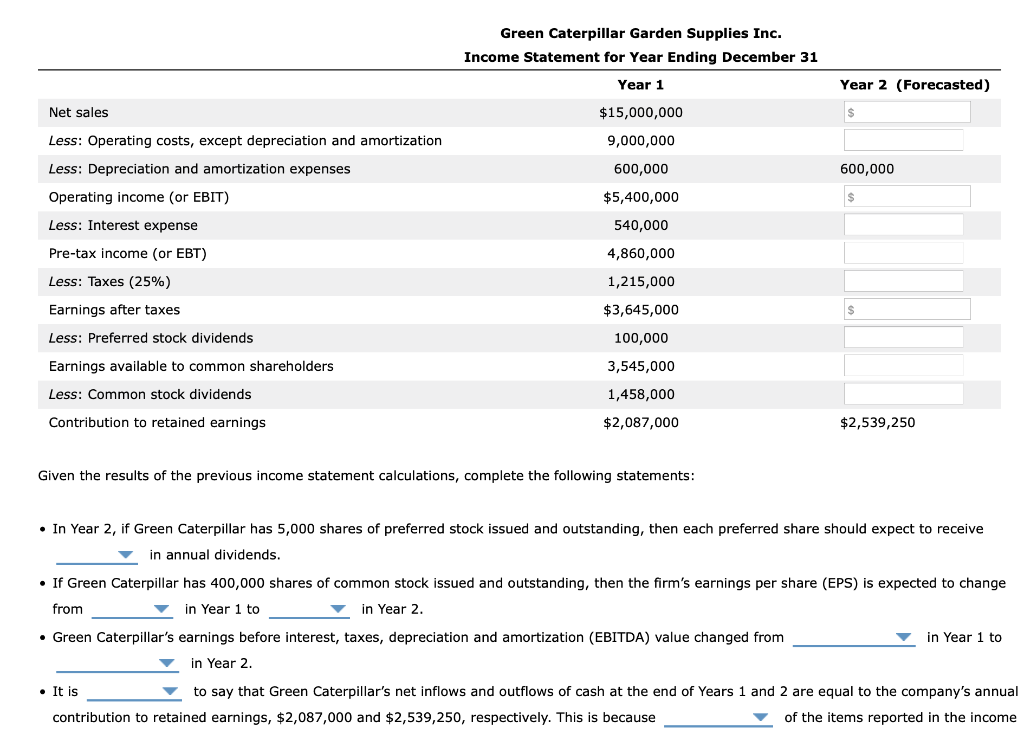This screenshot has height=734, width=1024.
Task: Select the Preferred stock dividends input box
Action: pyautogui.click(x=903, y=337)
